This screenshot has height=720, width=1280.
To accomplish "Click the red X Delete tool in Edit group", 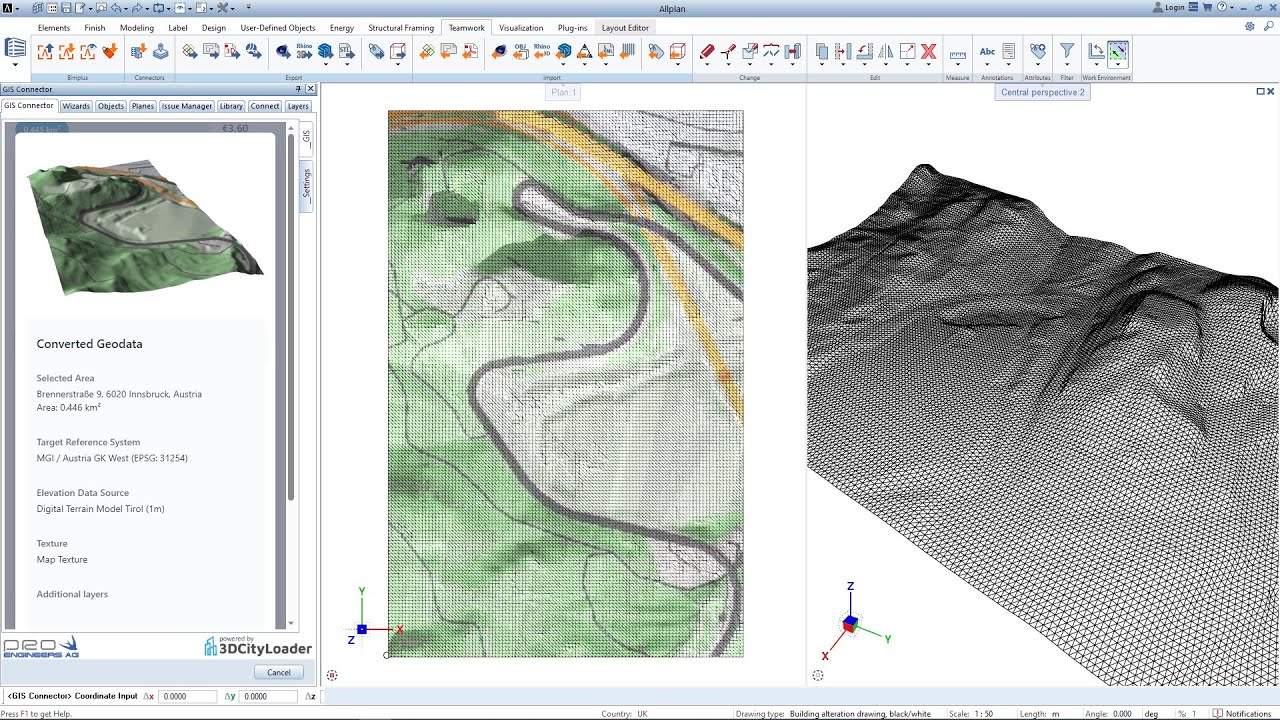I will coord(928,51).
